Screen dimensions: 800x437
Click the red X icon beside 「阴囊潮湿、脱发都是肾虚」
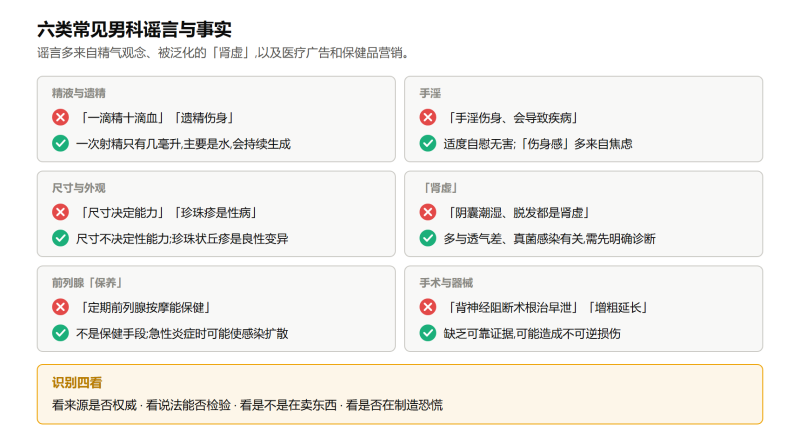click(x=428, y=212)
